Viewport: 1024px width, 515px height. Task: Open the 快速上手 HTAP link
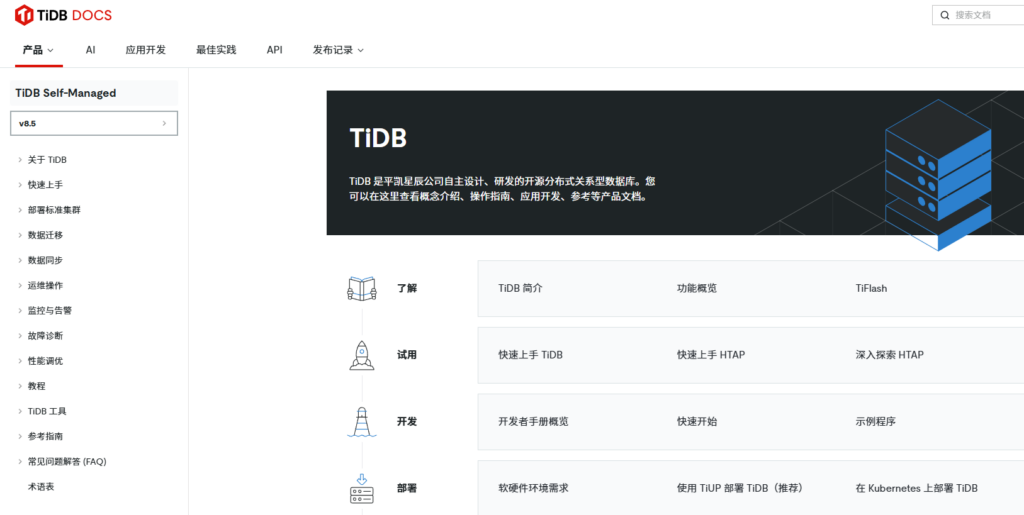tap(711, 355)
